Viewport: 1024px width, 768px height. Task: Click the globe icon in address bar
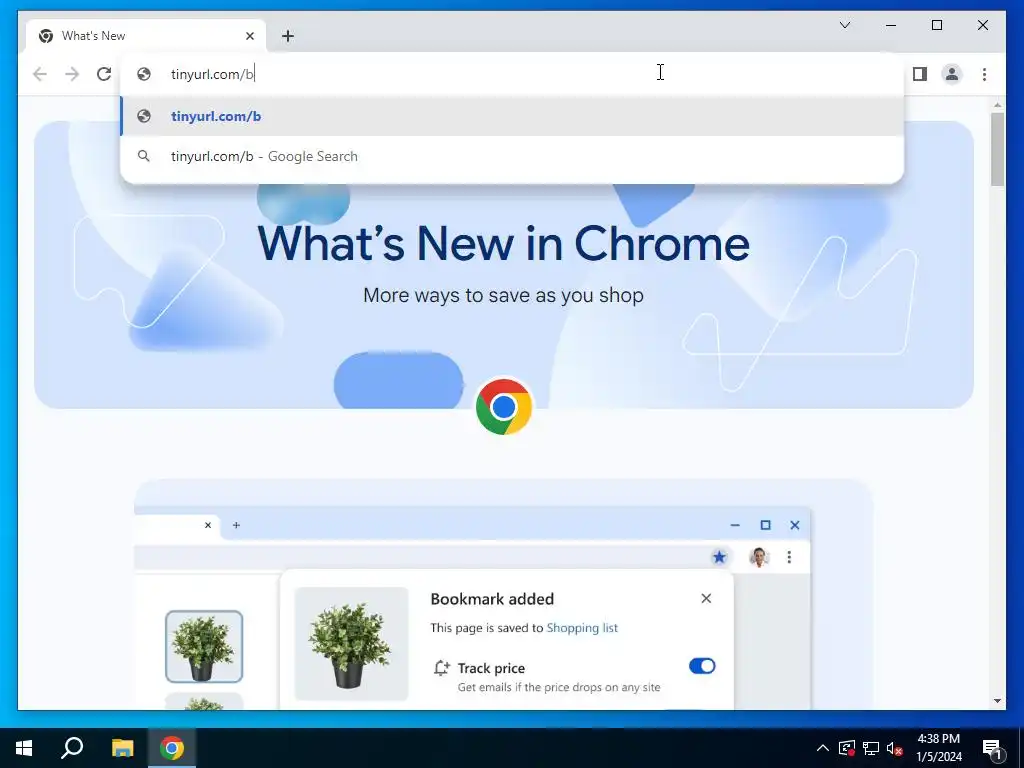point(144,74)
